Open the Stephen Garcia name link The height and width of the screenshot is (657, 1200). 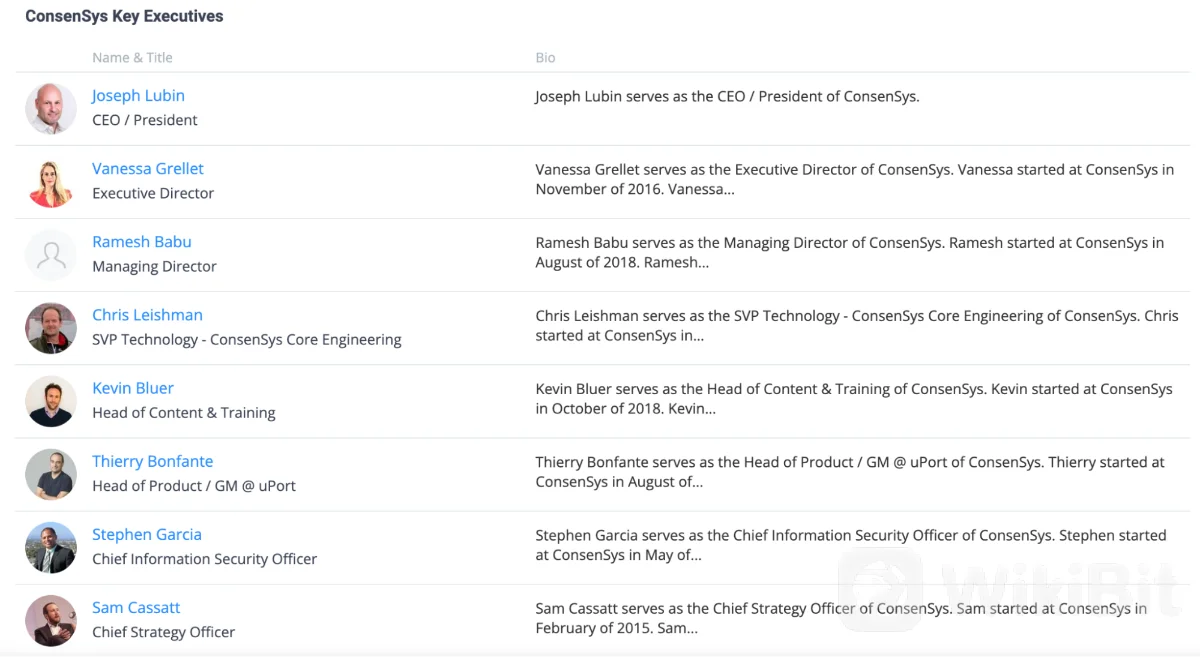pyautogui.click(x=147, y=534)
